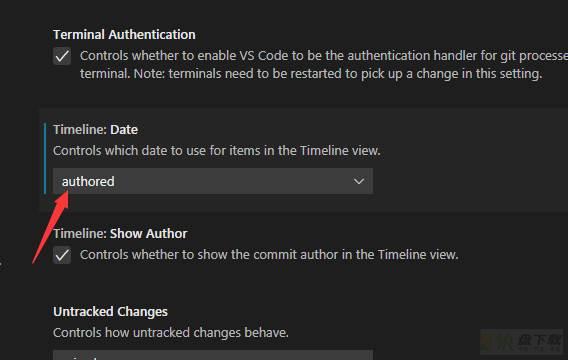The width and height of the screenshot is (568, 360).
Task: Select the Timeline: Date setting header
Action: 96,130
